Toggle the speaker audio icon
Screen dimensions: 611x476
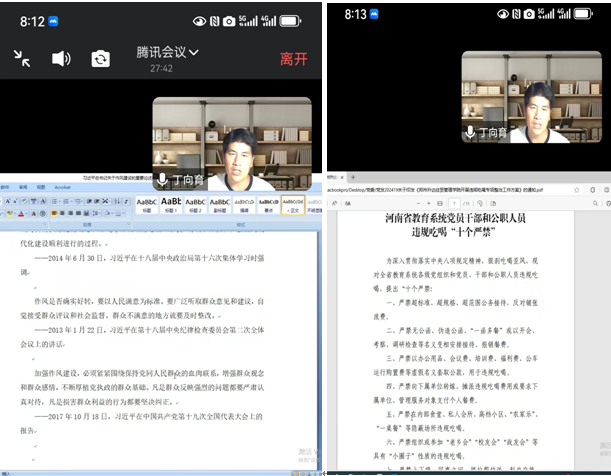coord(61,58)
